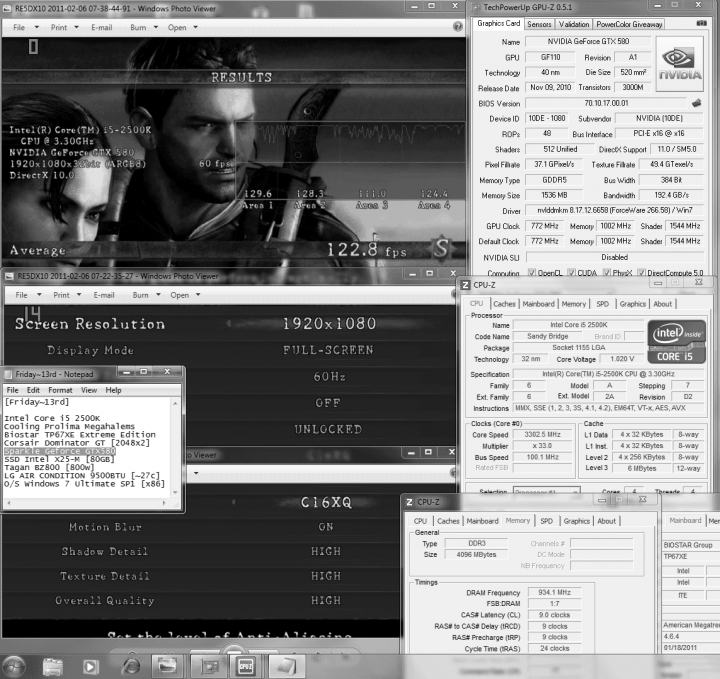
Task: Open Notepad File menu
Action: pos(12,390)
